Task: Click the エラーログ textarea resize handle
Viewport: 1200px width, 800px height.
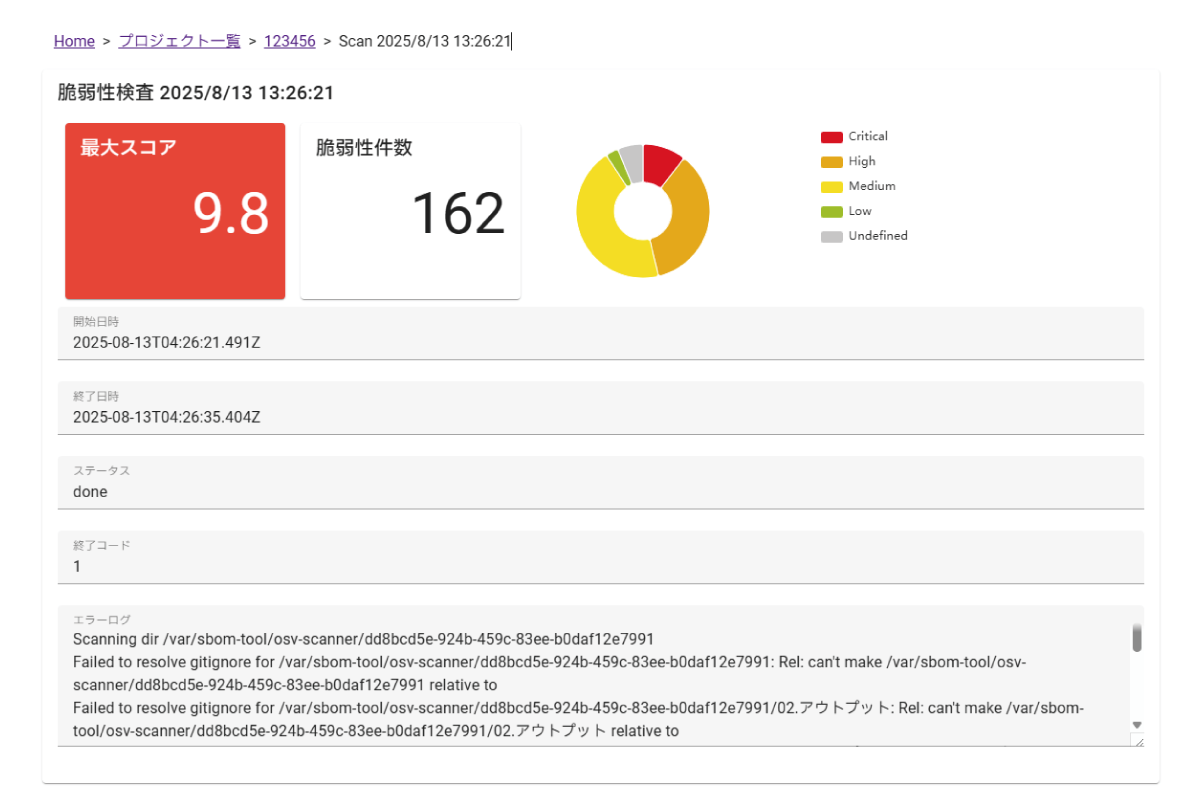Action: (x=1137, y=741)
